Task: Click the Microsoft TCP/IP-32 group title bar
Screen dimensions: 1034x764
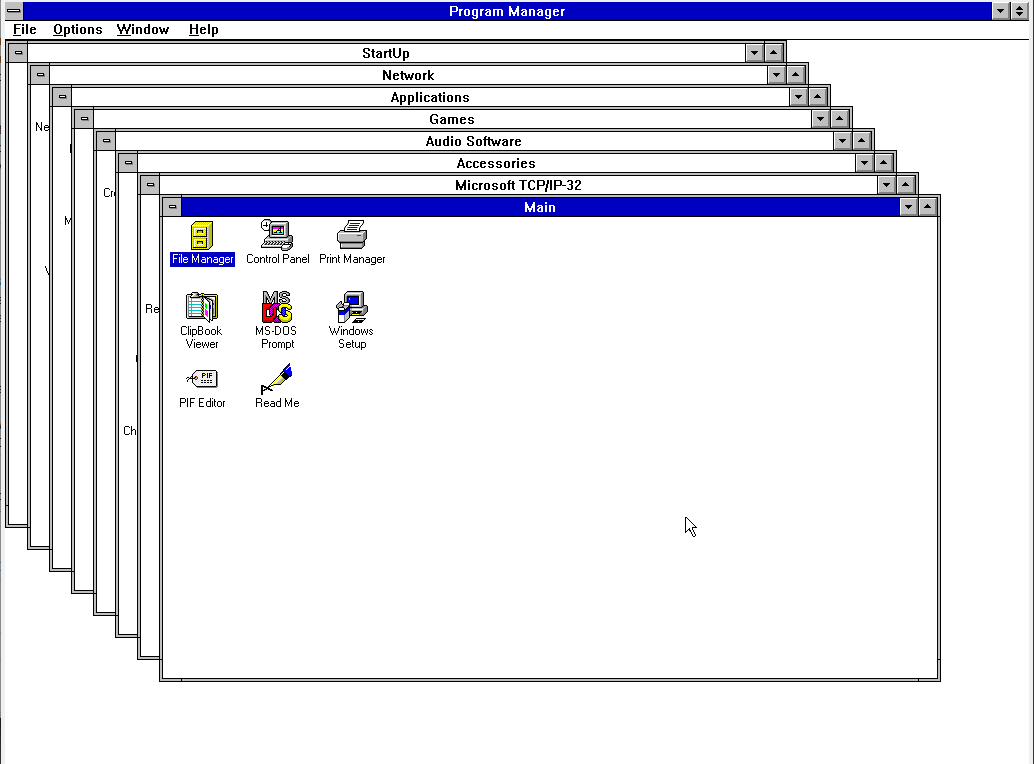Action: click(518, 185)
